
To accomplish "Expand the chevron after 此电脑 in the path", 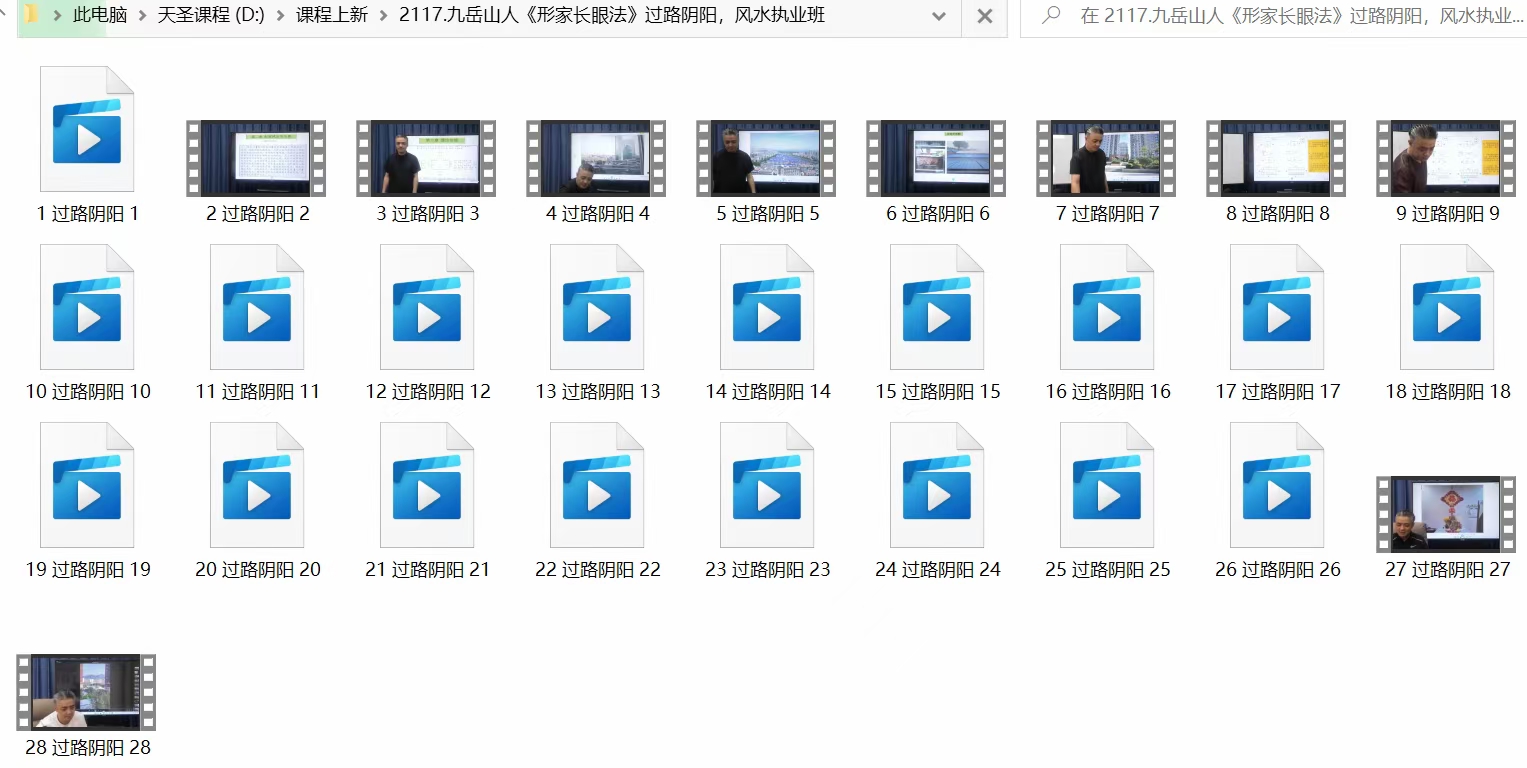I will (141, 16).
